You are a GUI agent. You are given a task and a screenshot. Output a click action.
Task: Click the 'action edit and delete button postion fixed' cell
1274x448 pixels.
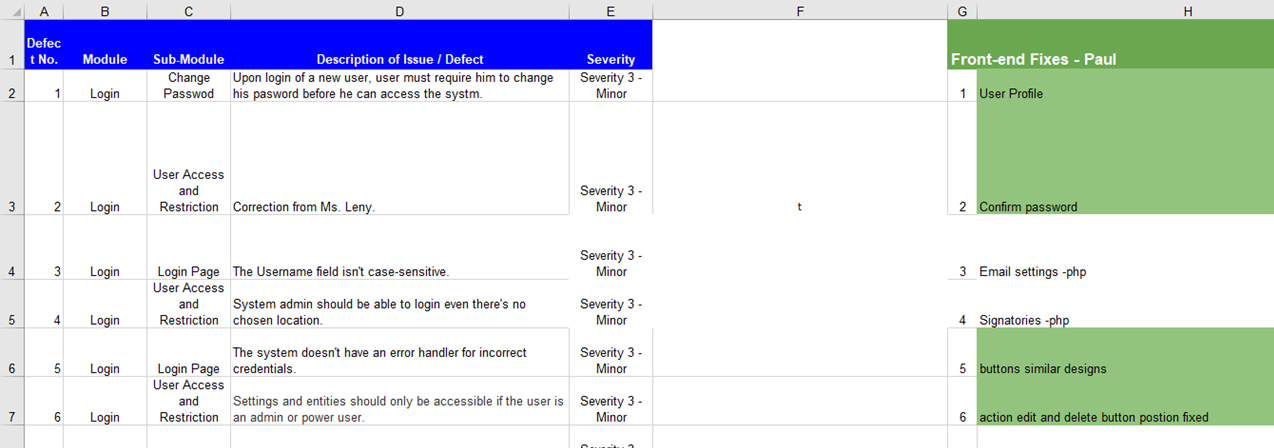pos(1125,402)
